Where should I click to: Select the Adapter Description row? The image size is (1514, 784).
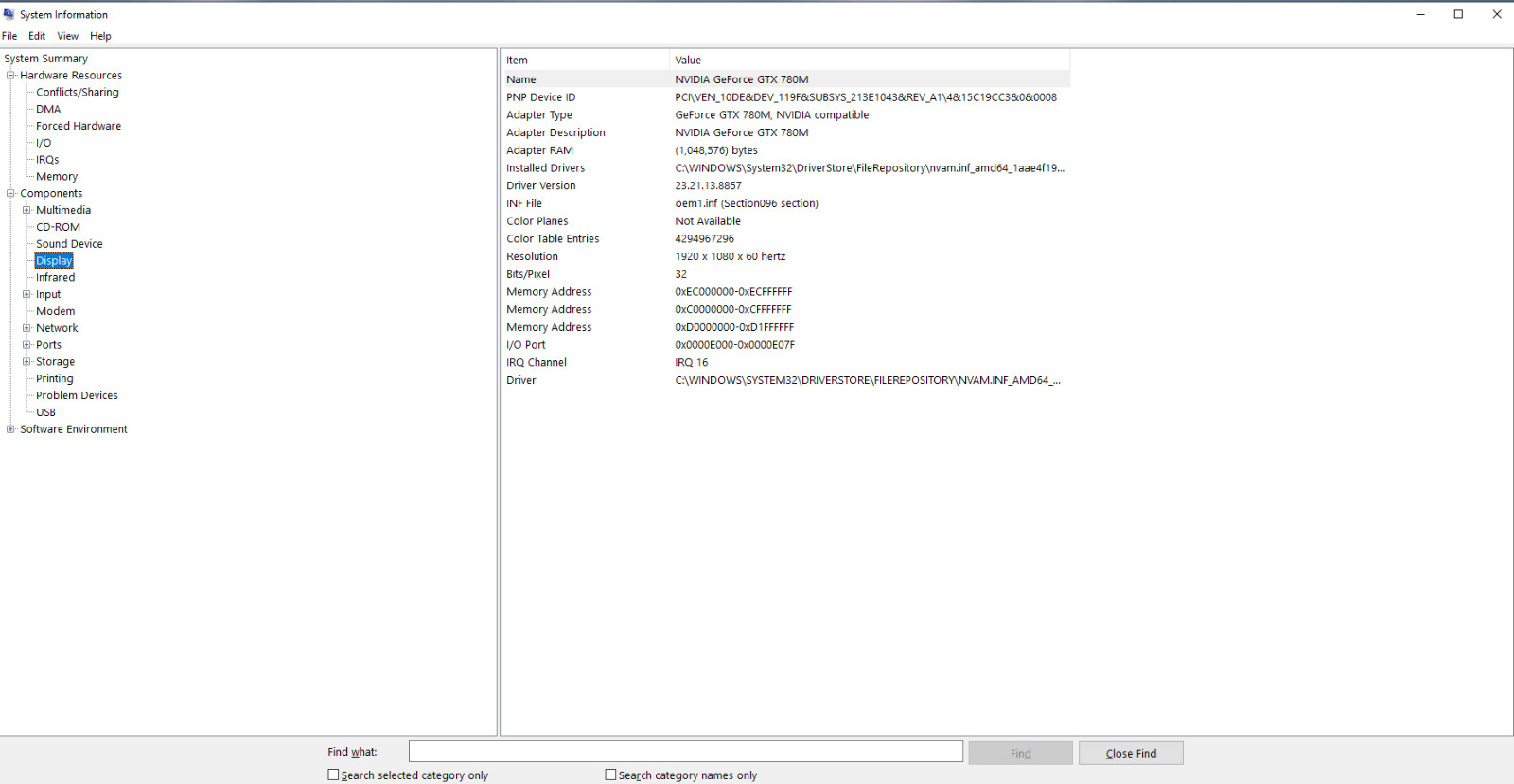(x=785, y=132)
